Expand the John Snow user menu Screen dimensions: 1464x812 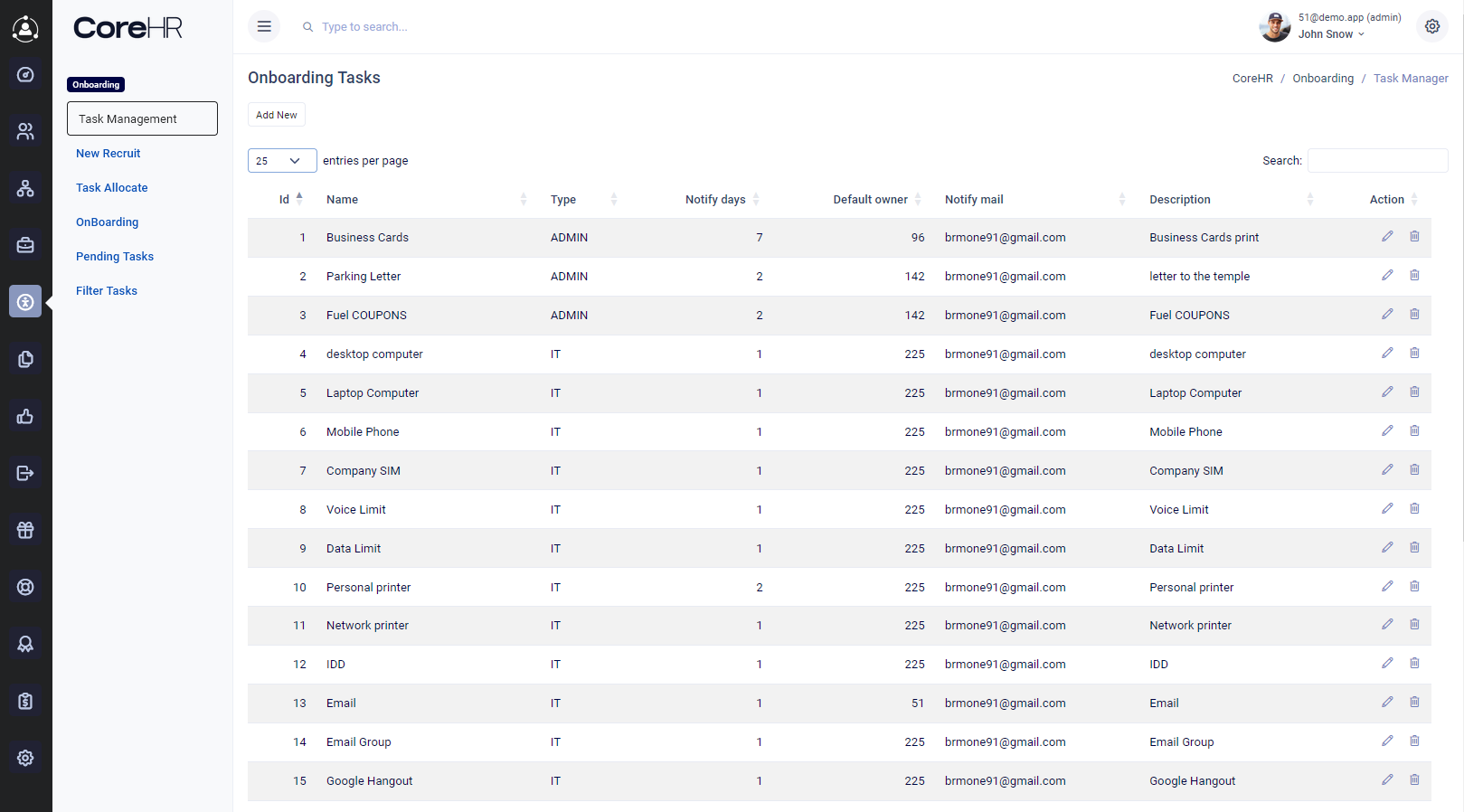point(1331,34)
